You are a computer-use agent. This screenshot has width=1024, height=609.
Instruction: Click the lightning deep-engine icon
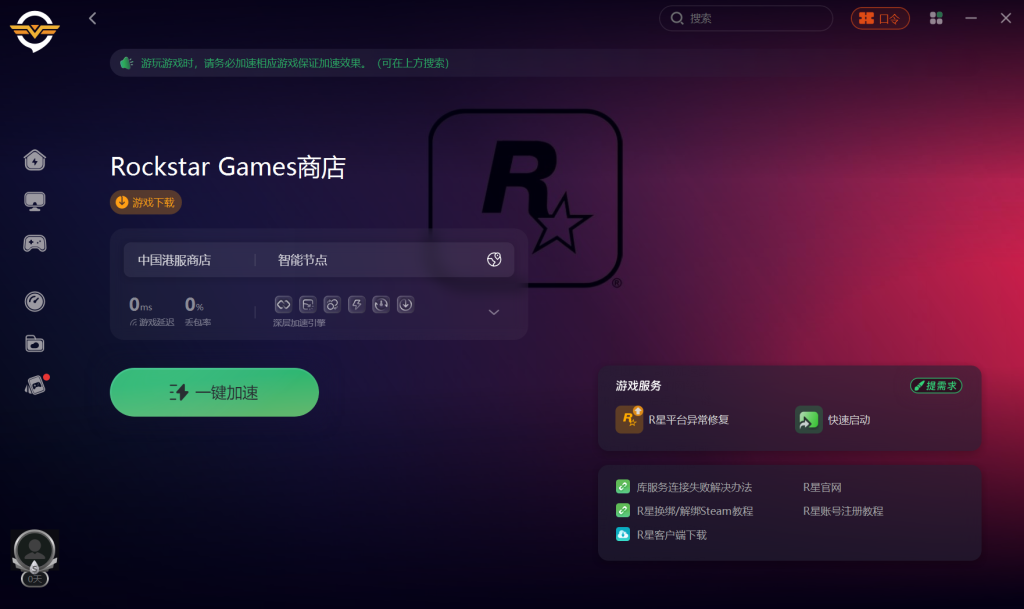357,304
